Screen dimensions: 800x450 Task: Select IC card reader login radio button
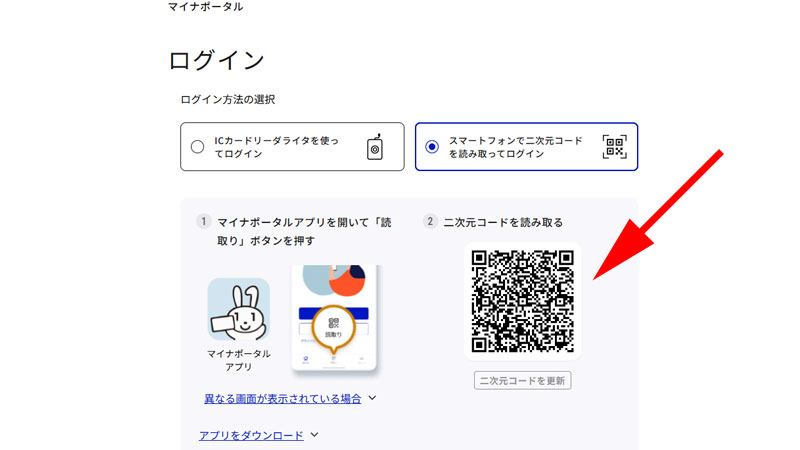point(197,147)
